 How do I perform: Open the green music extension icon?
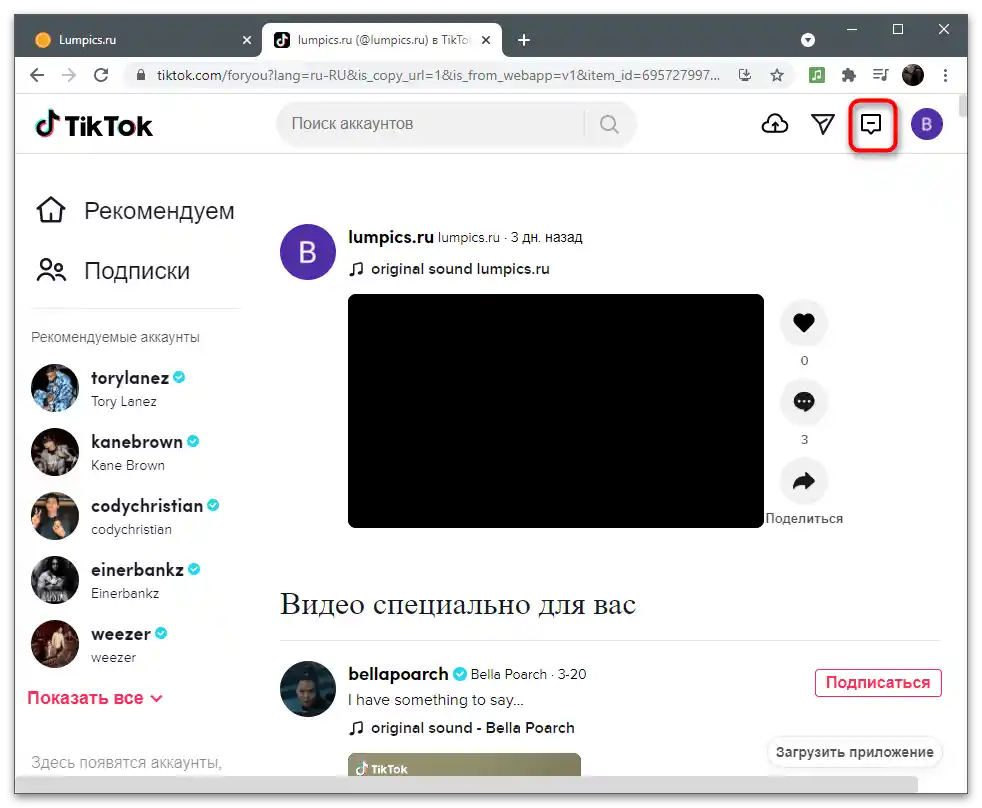(x=817, y=75)
